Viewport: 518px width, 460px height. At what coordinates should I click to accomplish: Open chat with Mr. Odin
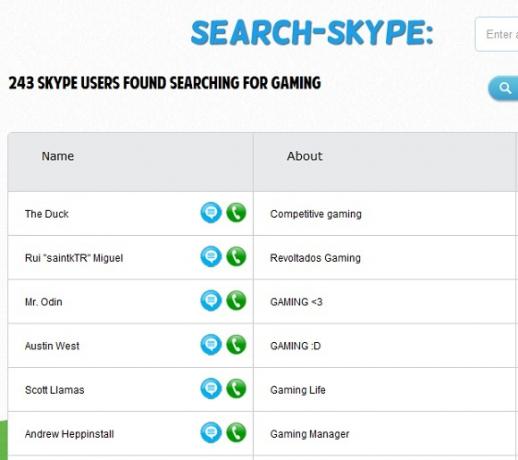211,301
